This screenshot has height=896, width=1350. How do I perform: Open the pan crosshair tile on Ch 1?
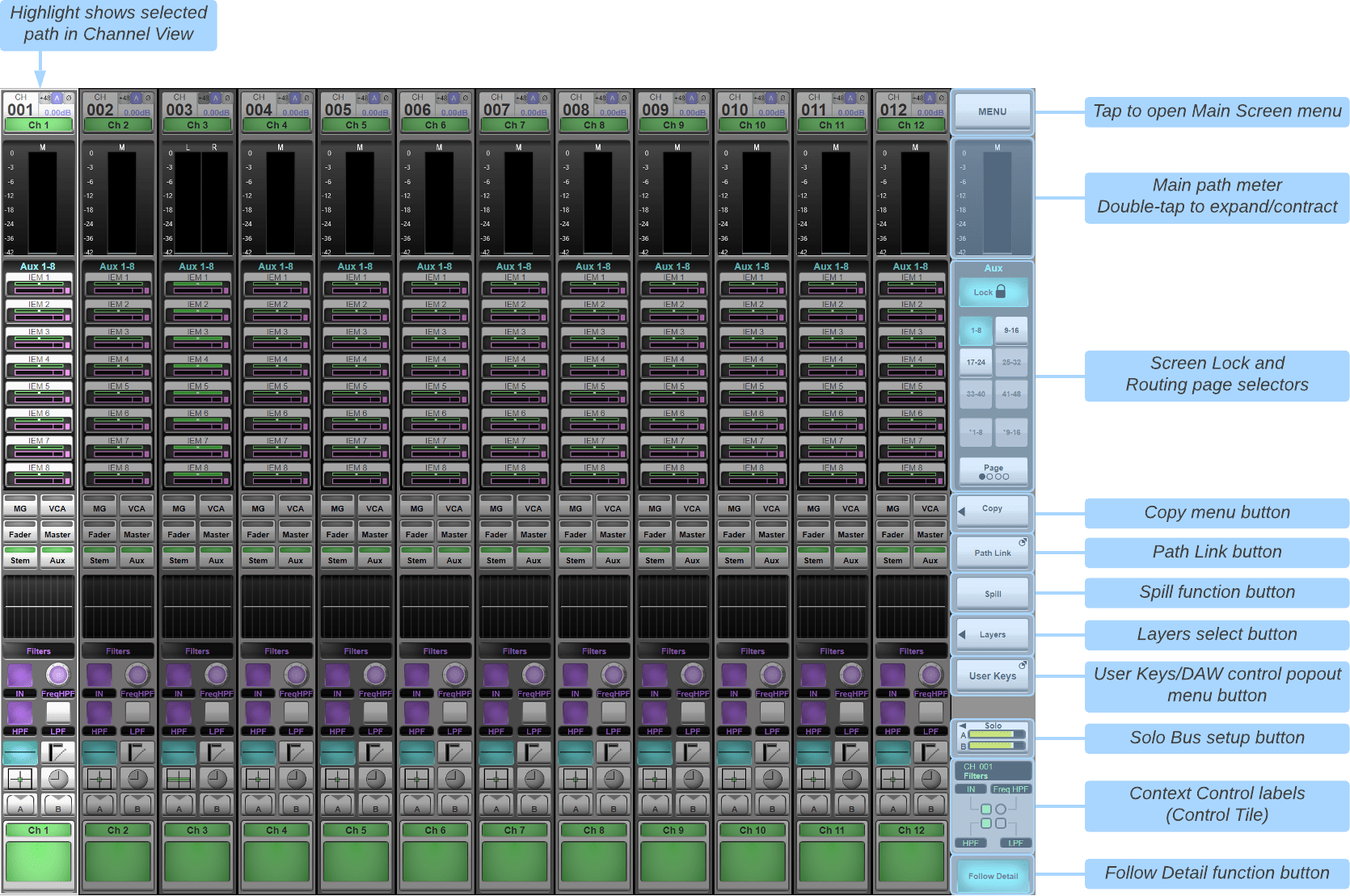point(20,779)
